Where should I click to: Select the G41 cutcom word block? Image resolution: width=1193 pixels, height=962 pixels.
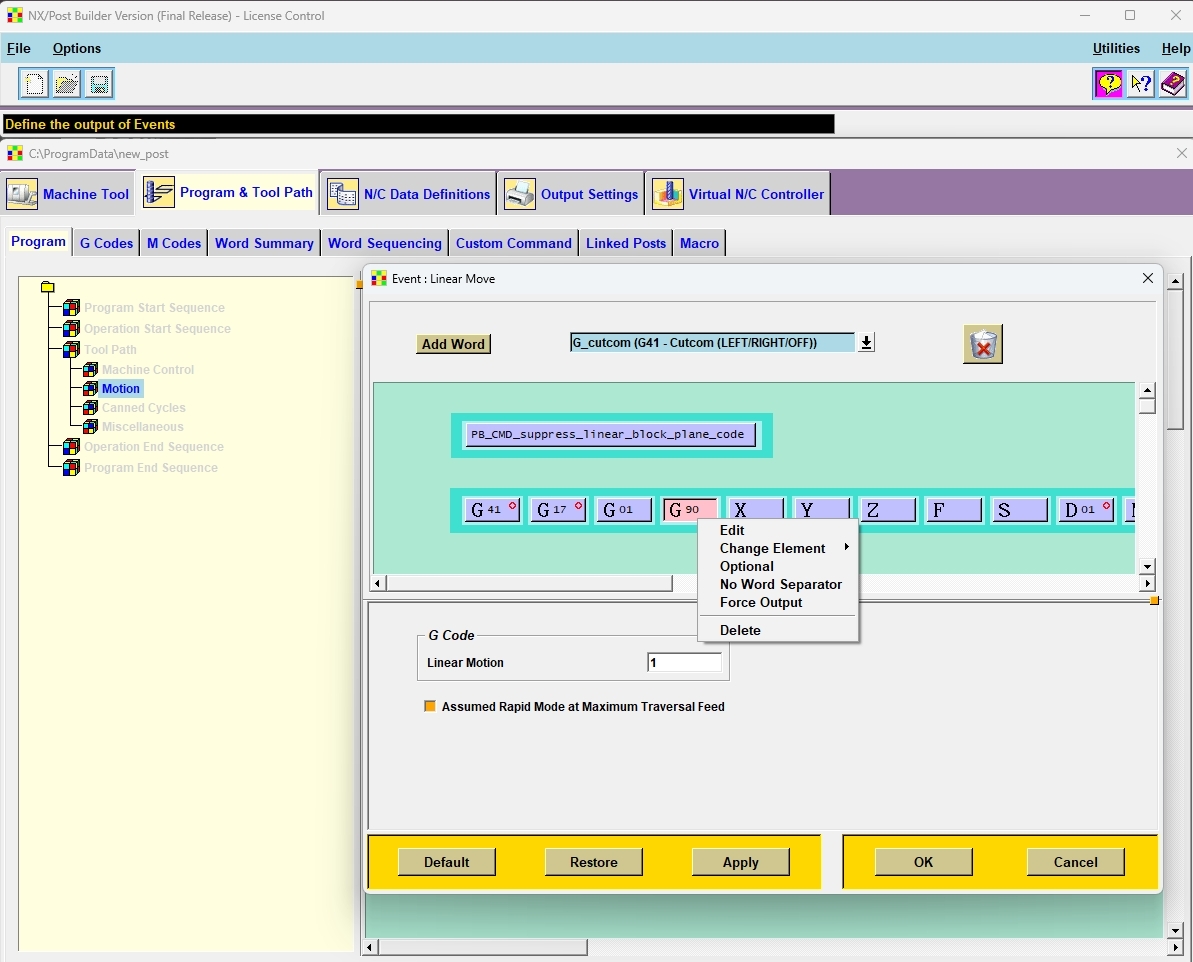492,510
